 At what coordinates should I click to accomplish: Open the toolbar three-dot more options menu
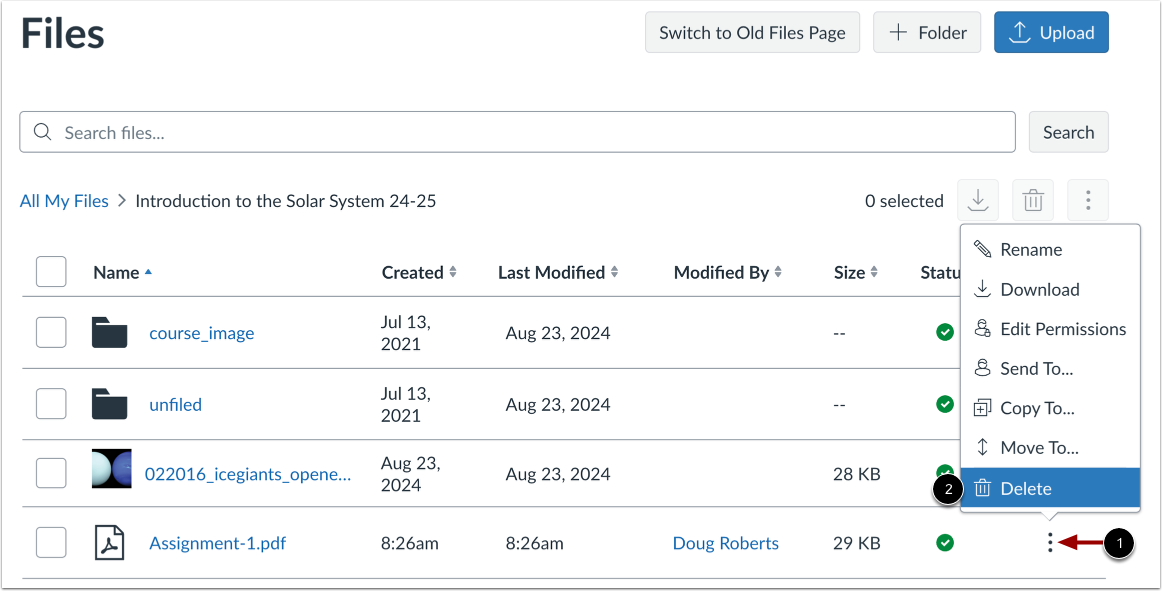pos(1088,201)
